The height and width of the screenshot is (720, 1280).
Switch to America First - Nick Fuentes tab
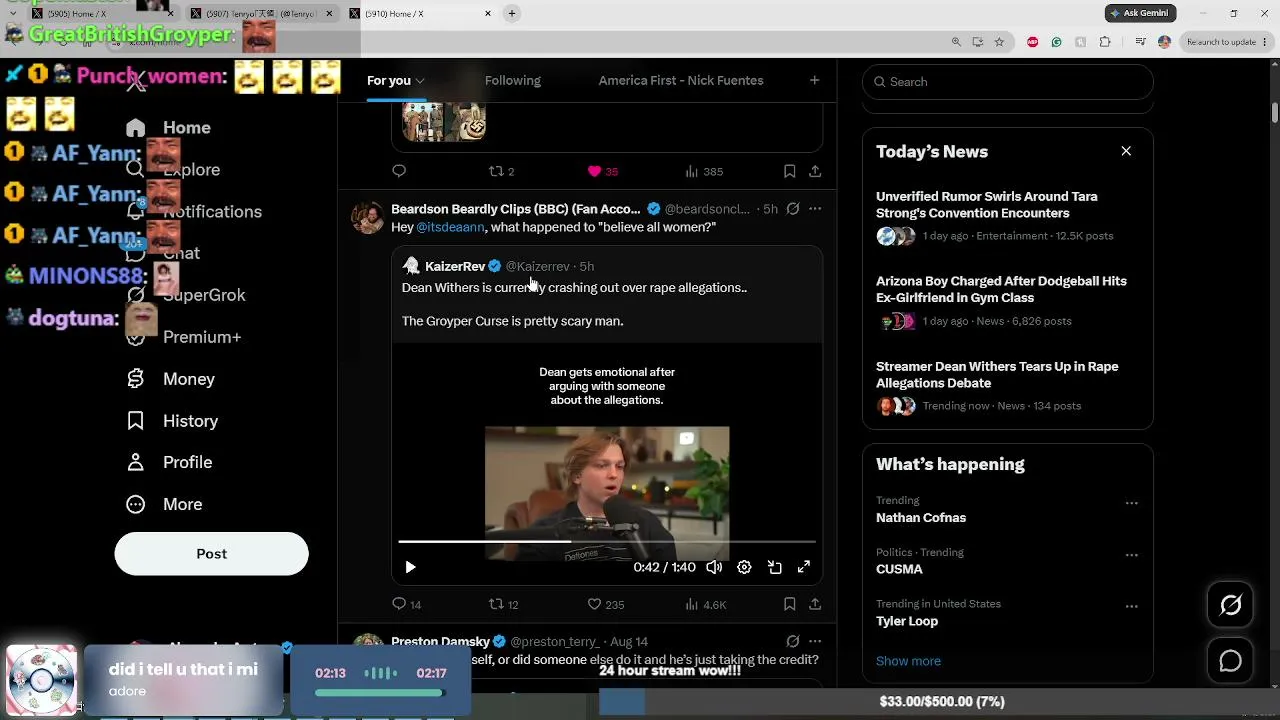[681, 81]
